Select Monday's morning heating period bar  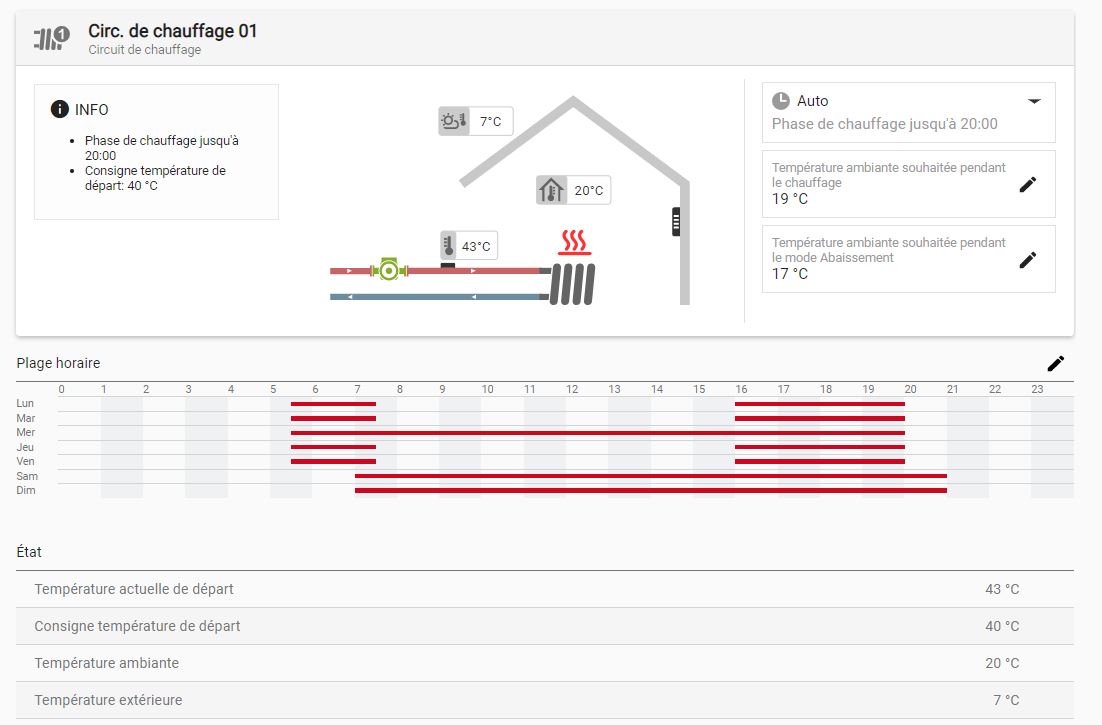click(333, 404)
